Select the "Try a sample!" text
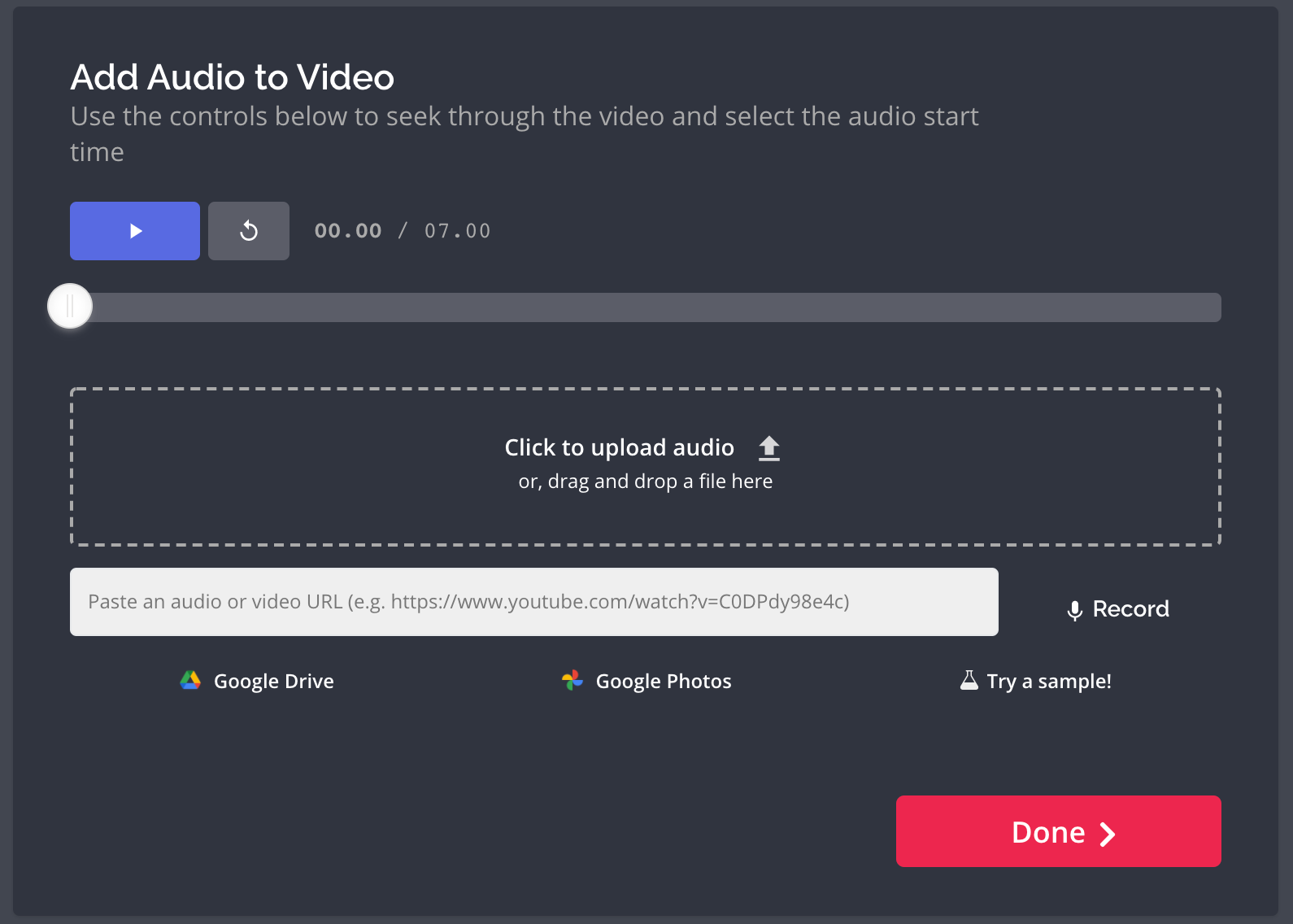 click(x=1048, y=682)
